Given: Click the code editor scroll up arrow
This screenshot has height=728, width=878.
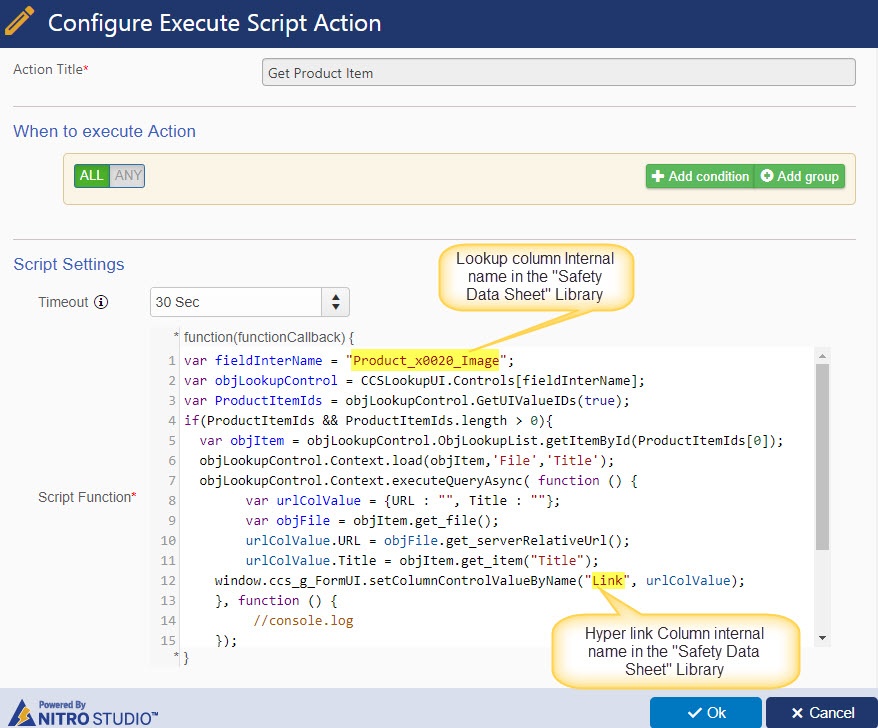Looking at the screenshot, I should (822, 356).
